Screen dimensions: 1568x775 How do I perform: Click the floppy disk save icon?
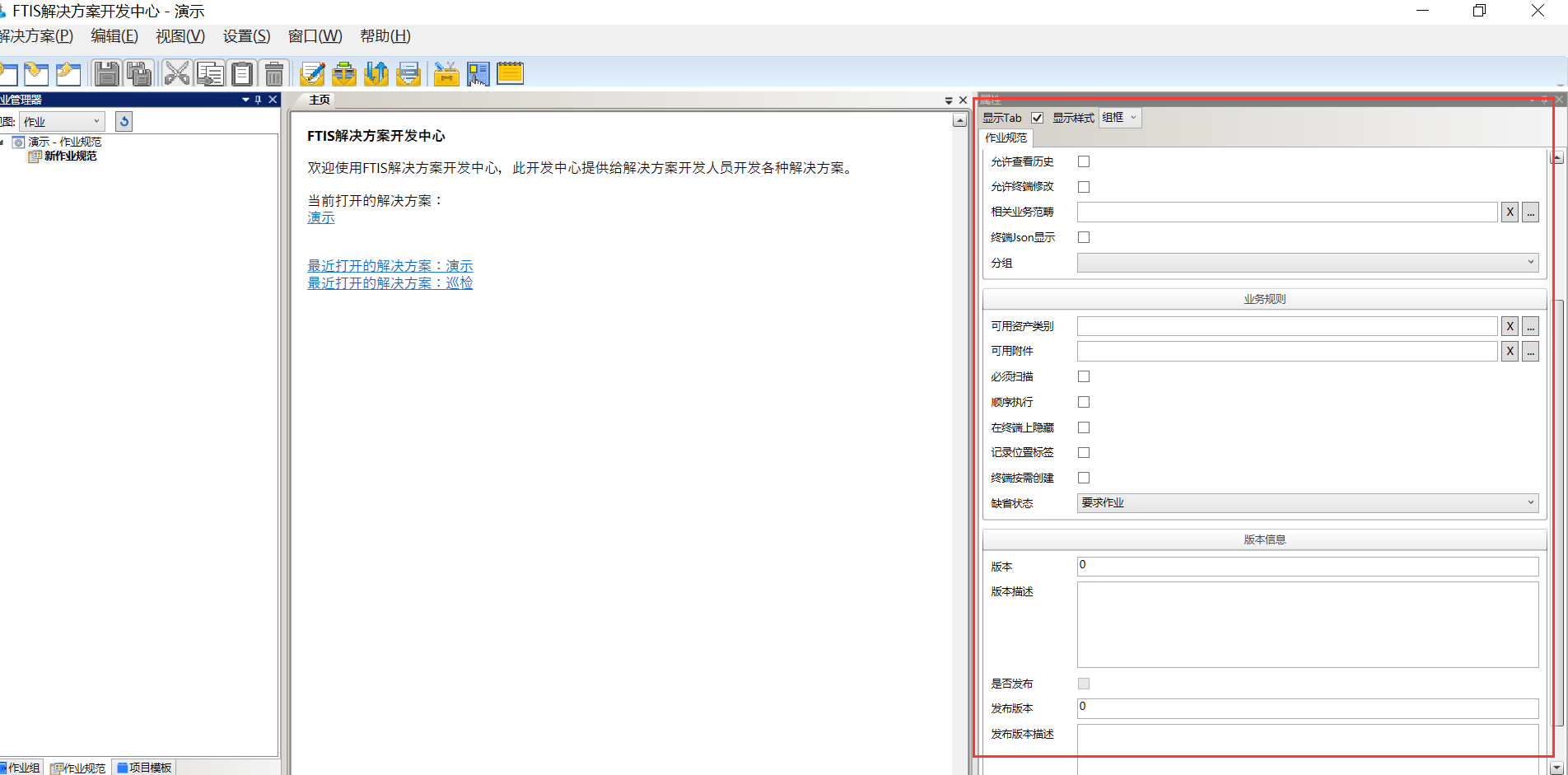click(x=106, y=73)
